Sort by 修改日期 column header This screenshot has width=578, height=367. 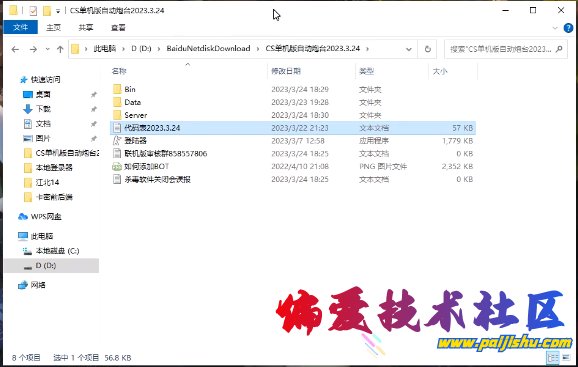[x=286, y=71]
